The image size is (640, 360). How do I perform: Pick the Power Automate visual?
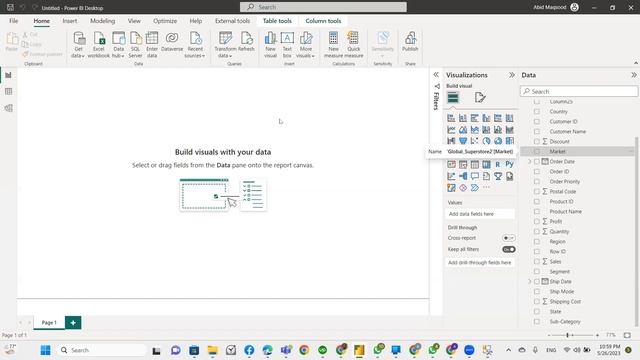(x=474, y=188)
